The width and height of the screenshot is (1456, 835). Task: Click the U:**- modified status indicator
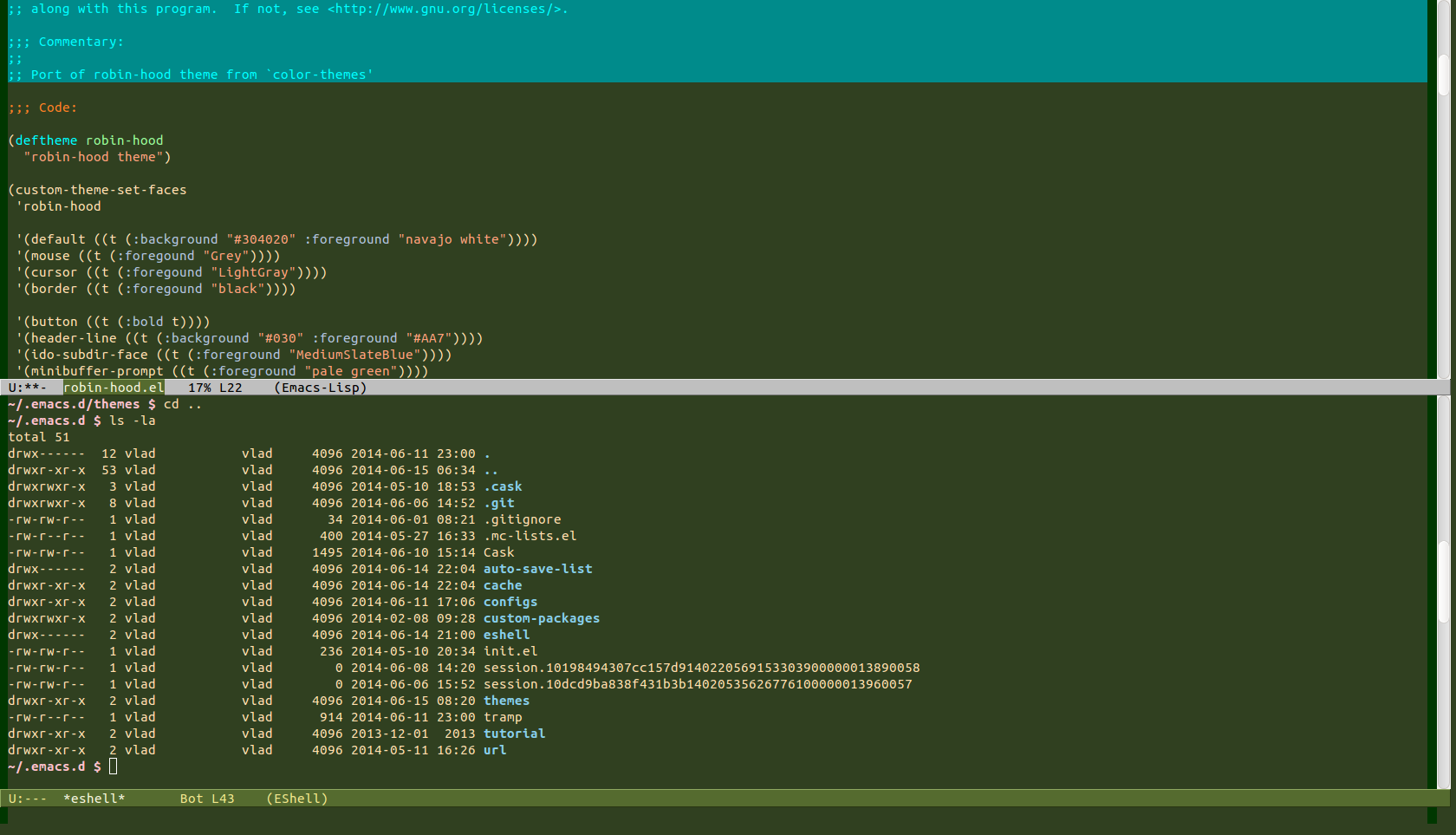point(28,388)
